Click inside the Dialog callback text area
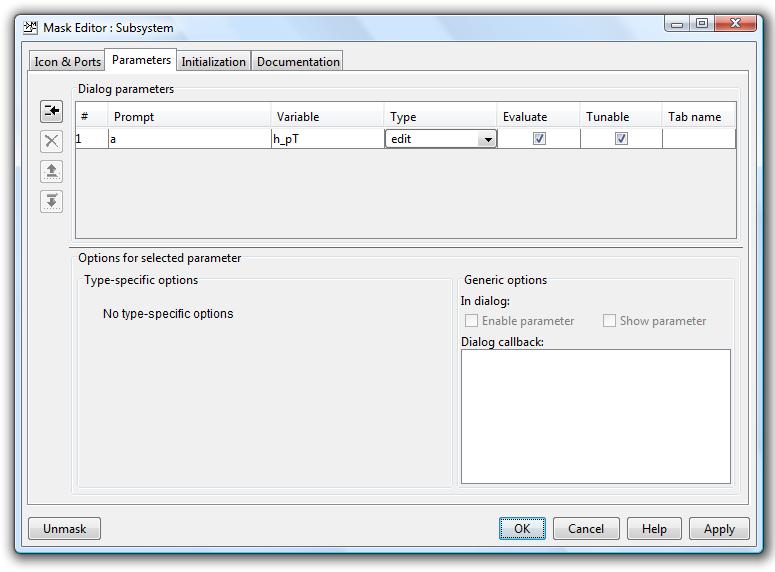Viewport: 775px width, 572px height. [x=595, y=416]
